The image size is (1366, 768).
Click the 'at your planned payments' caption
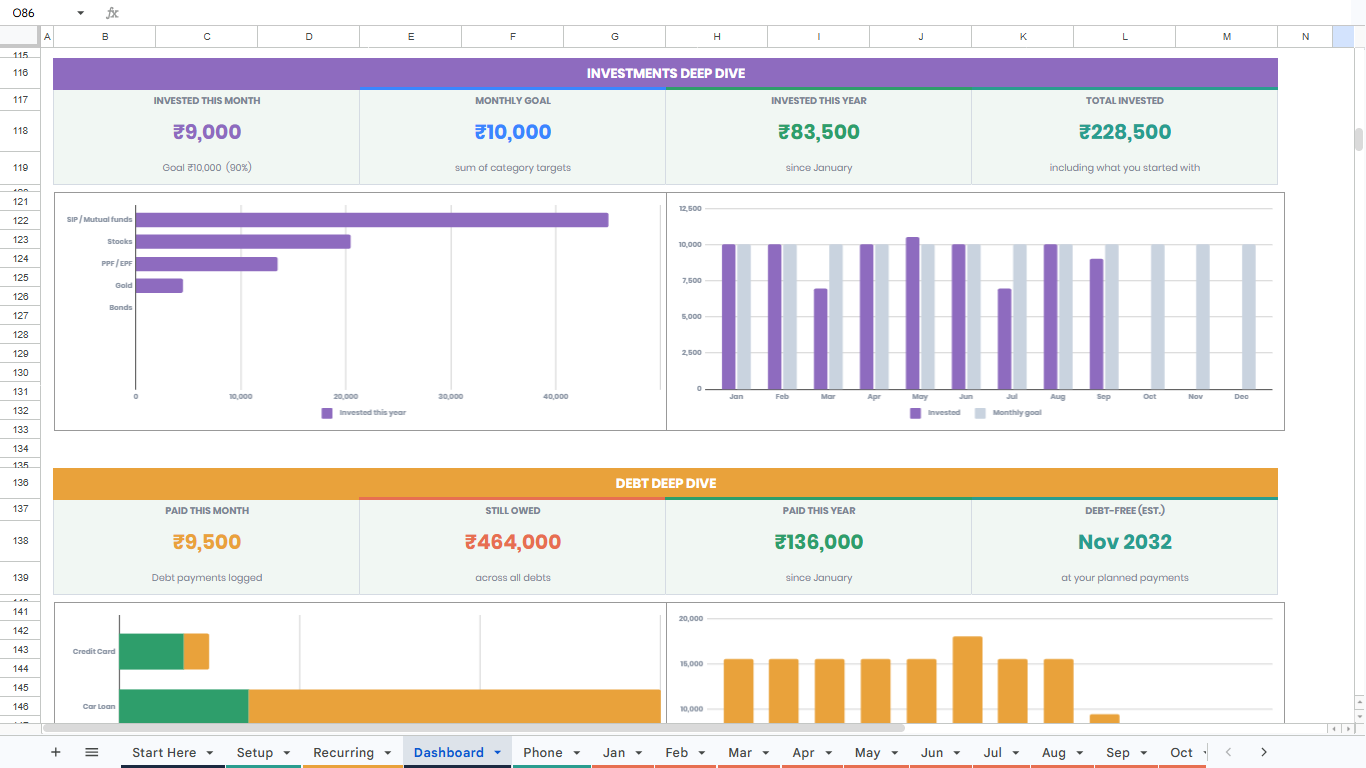coord(1125,578)
